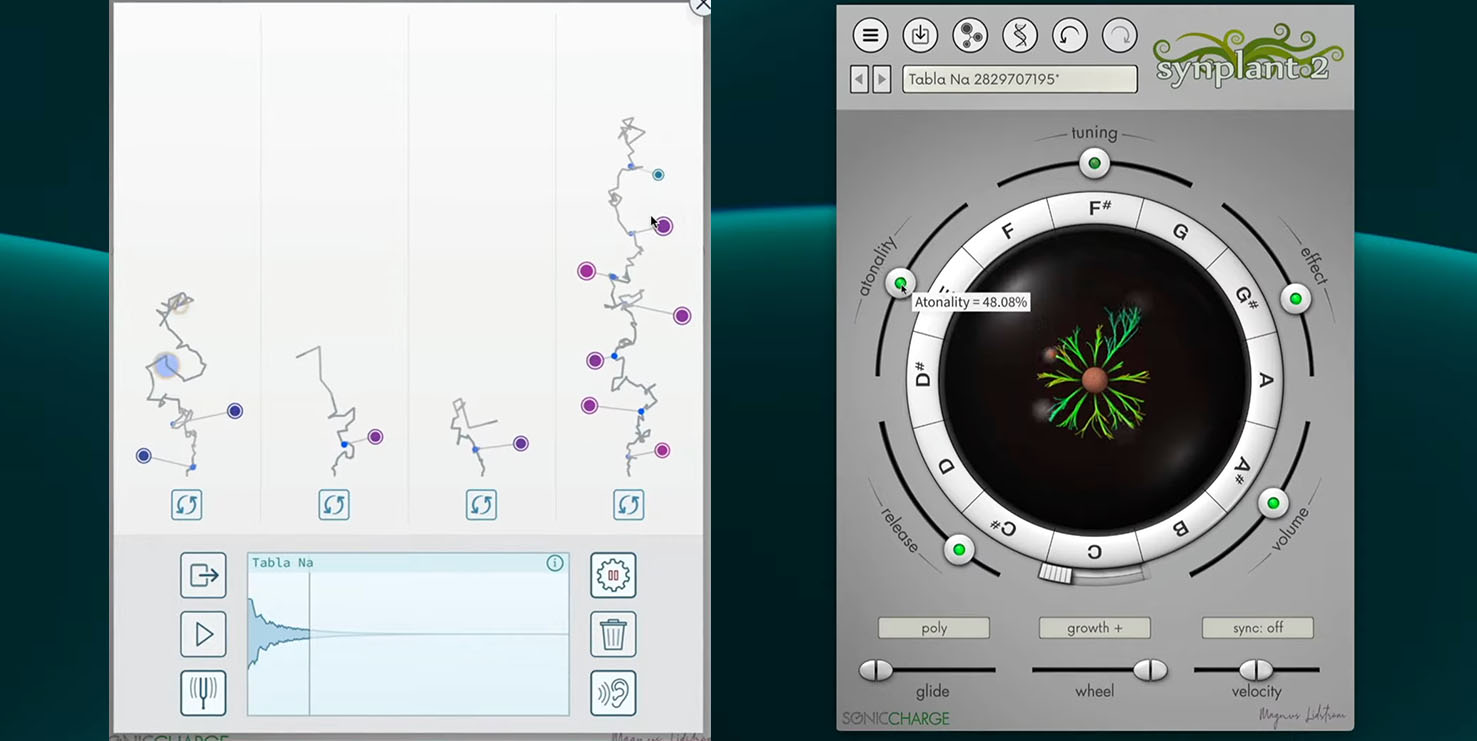
Task: Redo the undone change
Action: (x=1119, y=35)
